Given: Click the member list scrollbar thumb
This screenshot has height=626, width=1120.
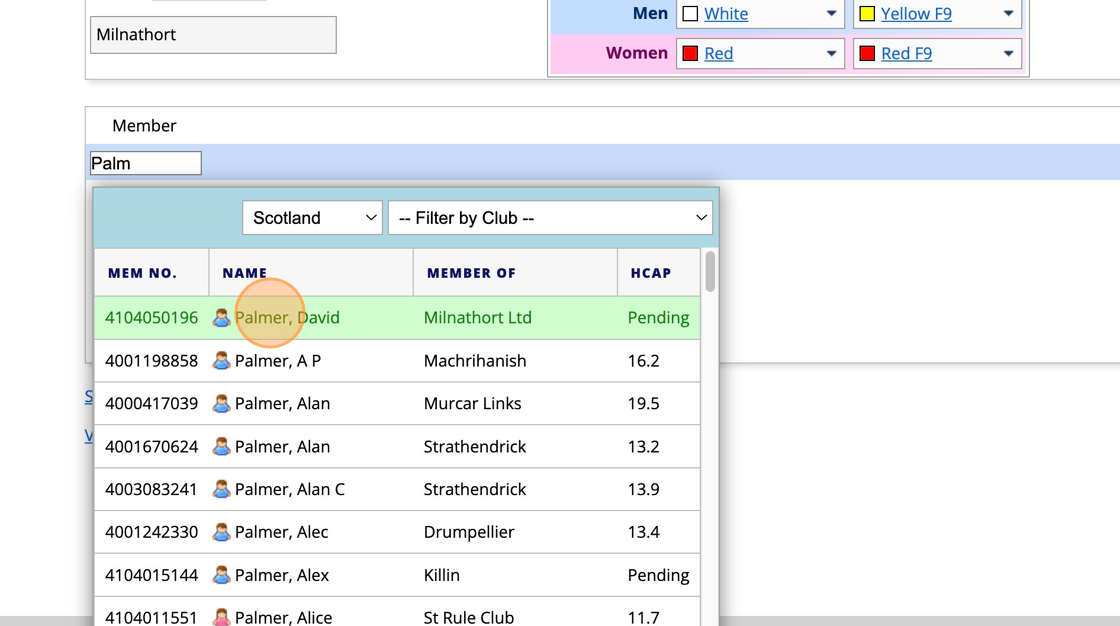Looking at the screenshot, I should click(x=710, y=272).
